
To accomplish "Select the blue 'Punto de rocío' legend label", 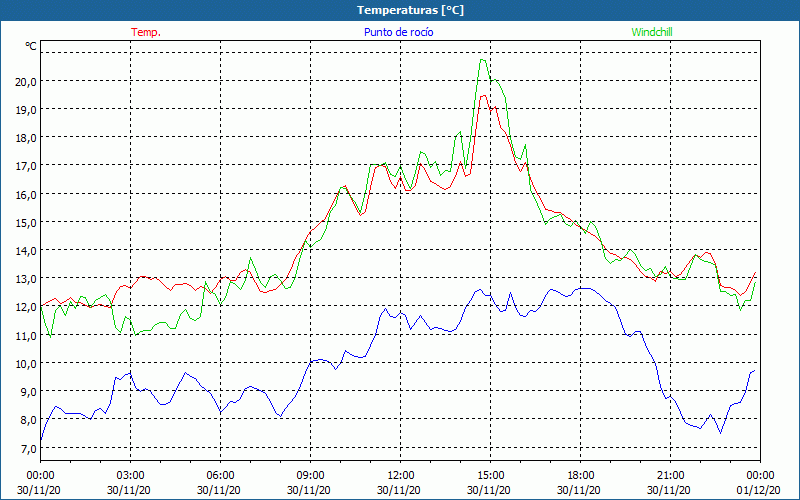I will point(398,32).
